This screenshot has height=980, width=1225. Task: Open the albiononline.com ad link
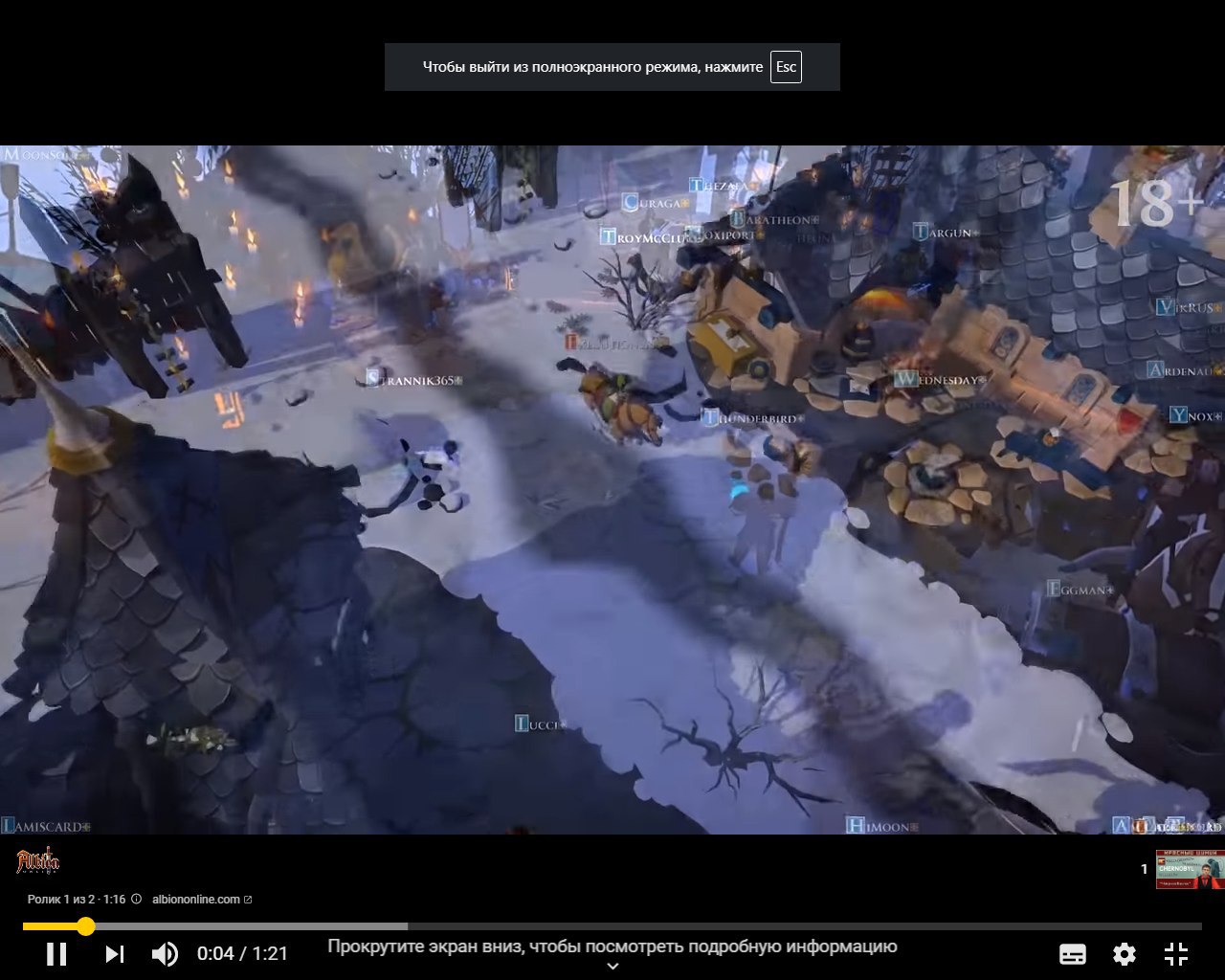(202, 899)
